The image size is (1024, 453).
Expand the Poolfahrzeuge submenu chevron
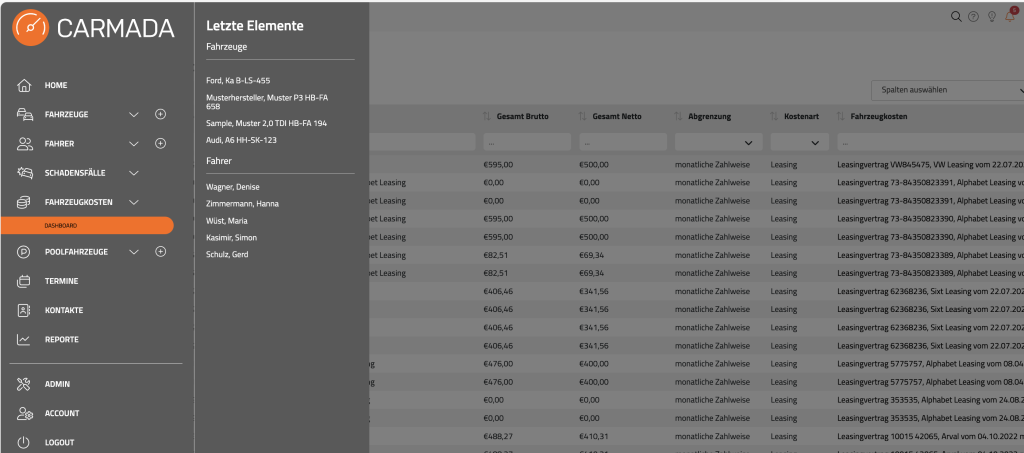134,252
